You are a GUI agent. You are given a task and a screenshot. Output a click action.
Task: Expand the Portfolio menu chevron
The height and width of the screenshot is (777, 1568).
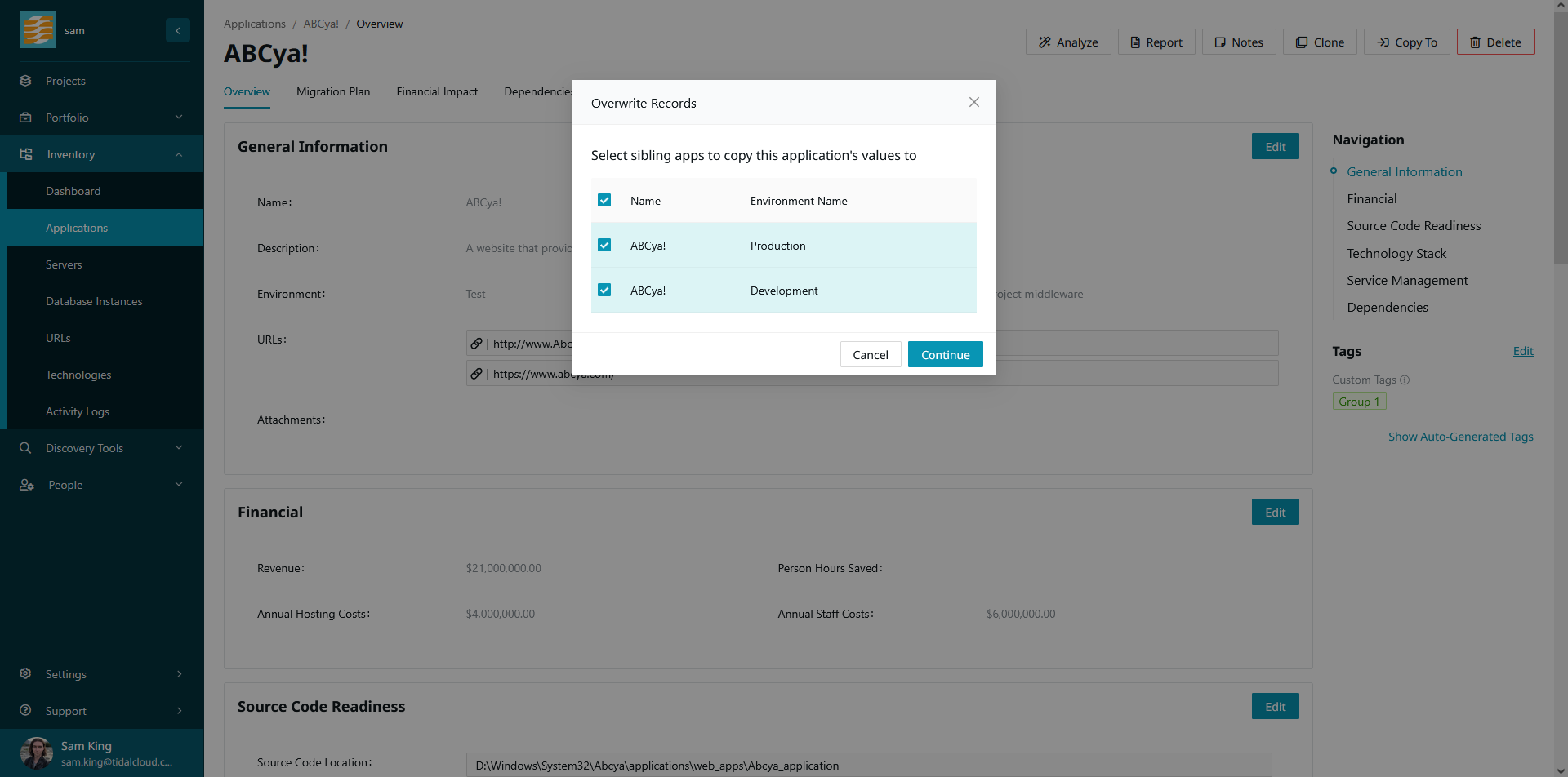pos(179,118)
